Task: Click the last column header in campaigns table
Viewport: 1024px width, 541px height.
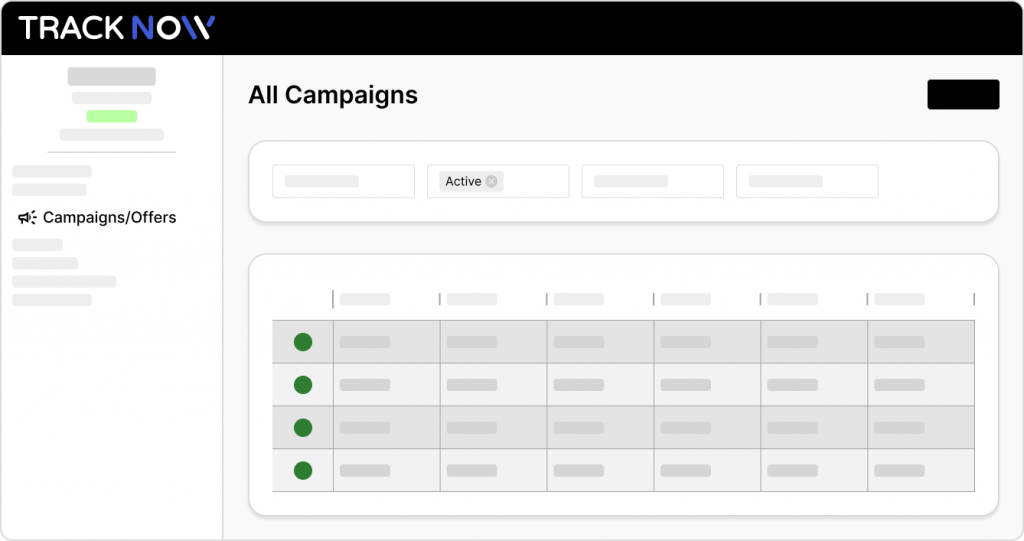Action: click(x=899, y=299)
